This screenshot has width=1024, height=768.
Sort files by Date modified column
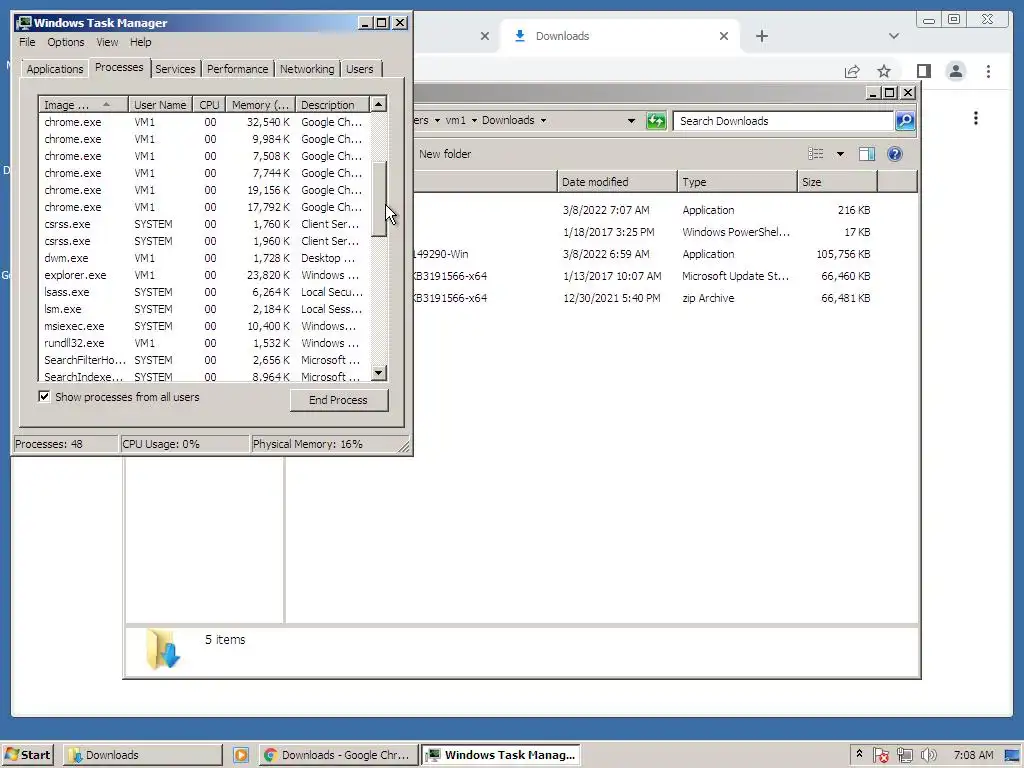pos(617,182)
